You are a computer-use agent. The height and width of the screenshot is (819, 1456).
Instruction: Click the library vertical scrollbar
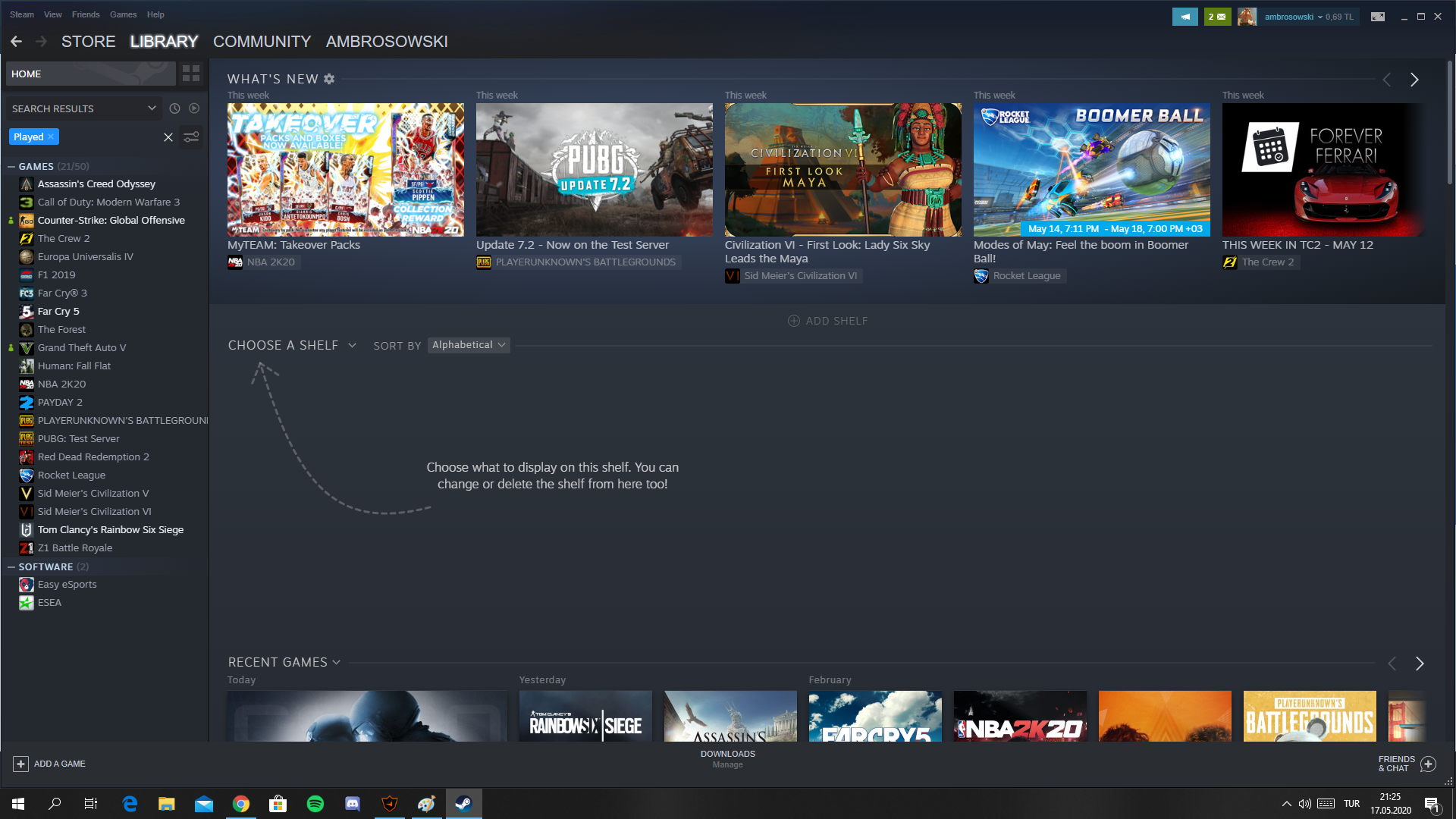(1450, 121)
